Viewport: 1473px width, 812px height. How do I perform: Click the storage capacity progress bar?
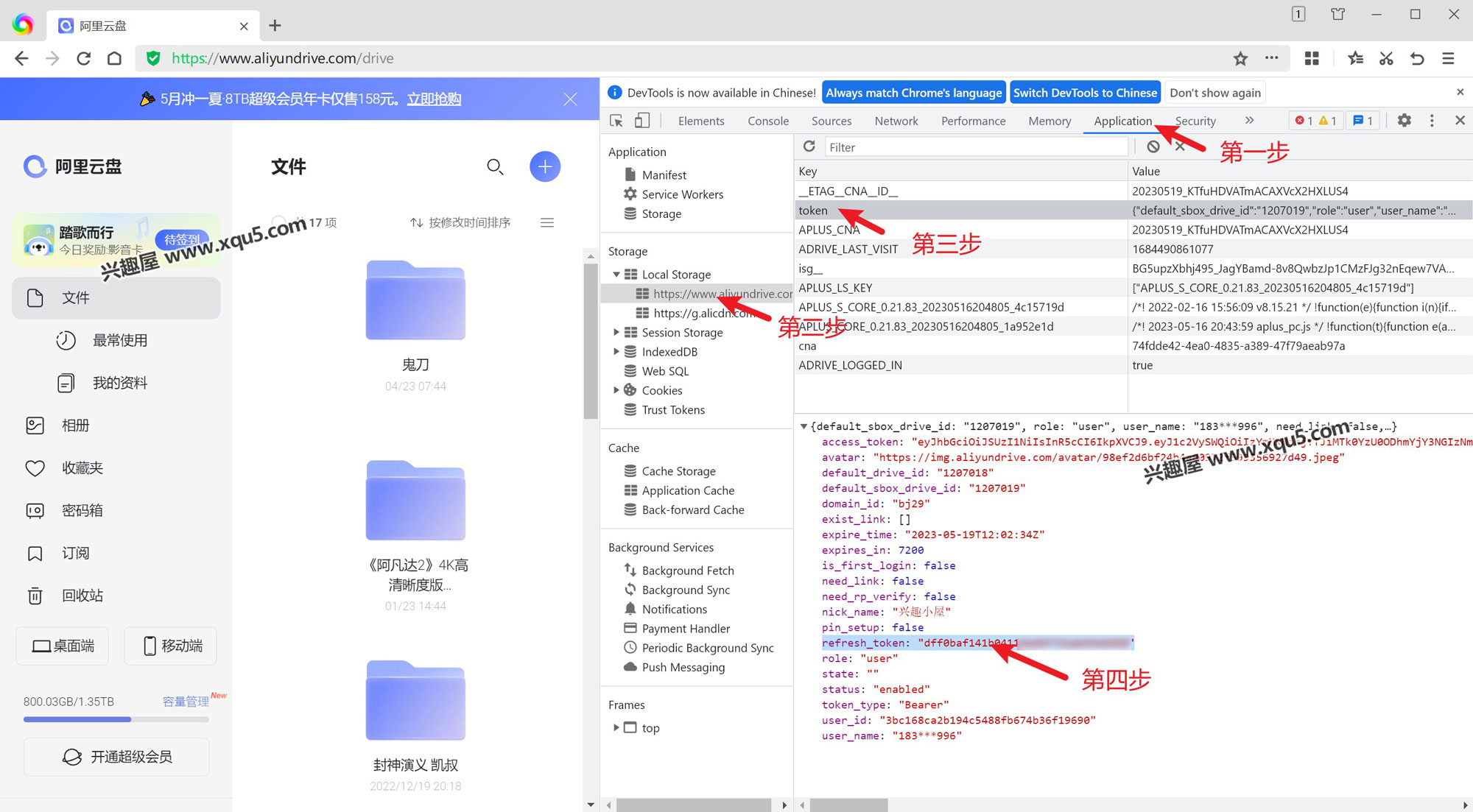[116, 719]
